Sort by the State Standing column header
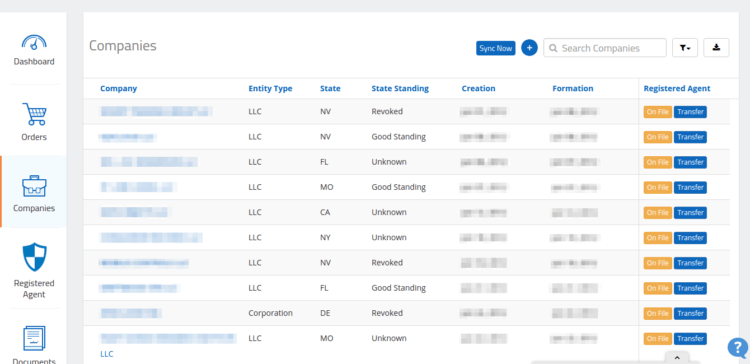Image resolution: width=750 pixels, height=364 pixels. pos(400,88)
